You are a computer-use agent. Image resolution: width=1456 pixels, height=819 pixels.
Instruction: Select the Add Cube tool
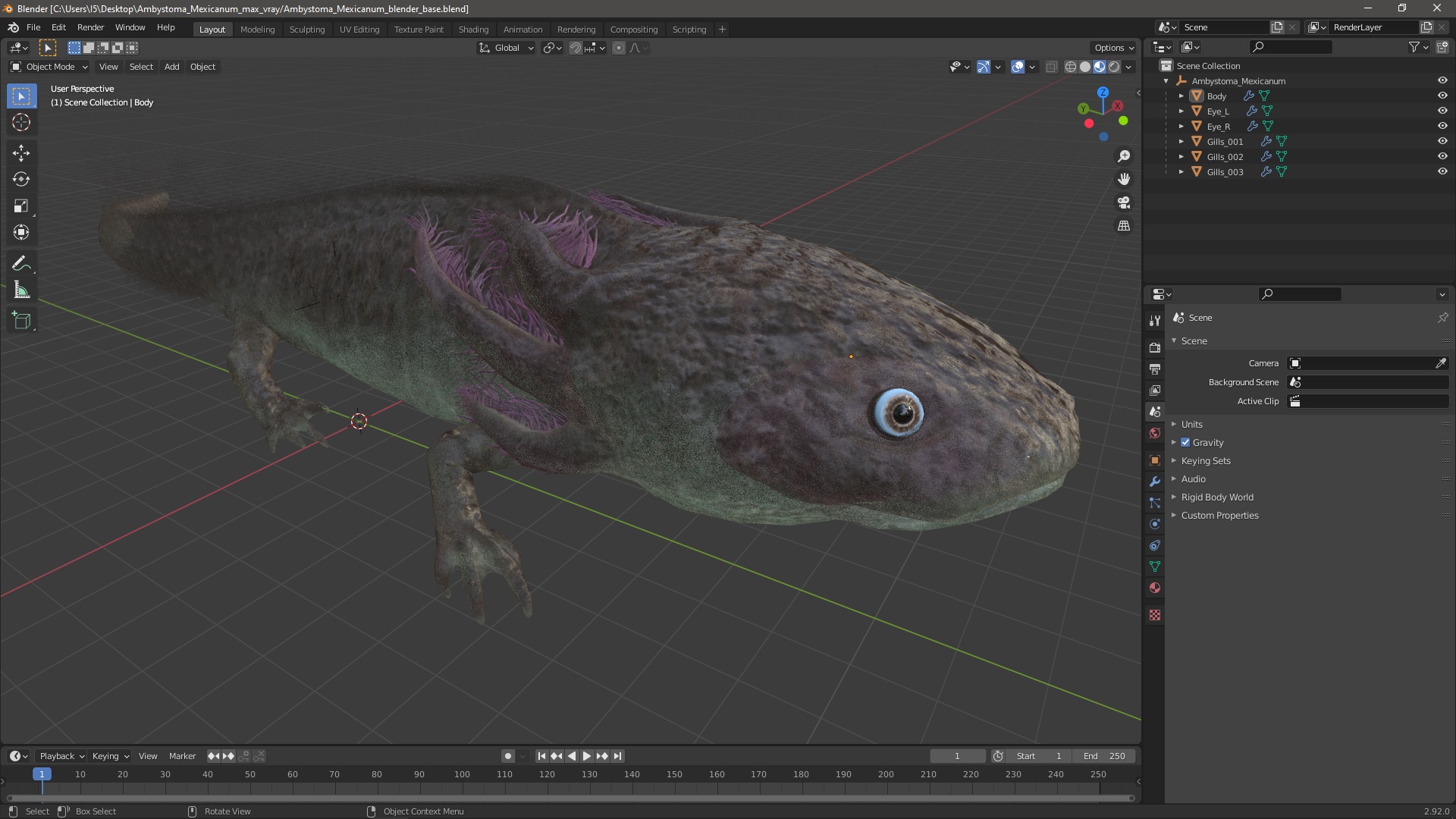coord(21,321)
